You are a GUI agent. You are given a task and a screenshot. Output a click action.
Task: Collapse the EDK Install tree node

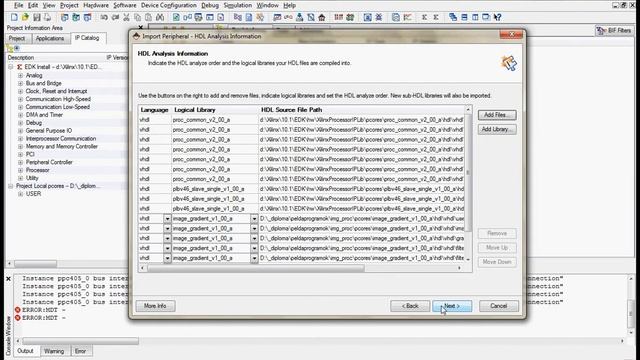[11, 67]
